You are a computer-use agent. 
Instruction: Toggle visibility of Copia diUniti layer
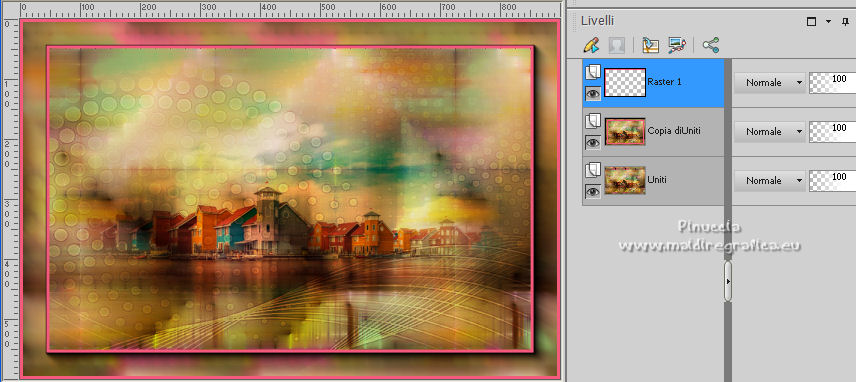593,142
